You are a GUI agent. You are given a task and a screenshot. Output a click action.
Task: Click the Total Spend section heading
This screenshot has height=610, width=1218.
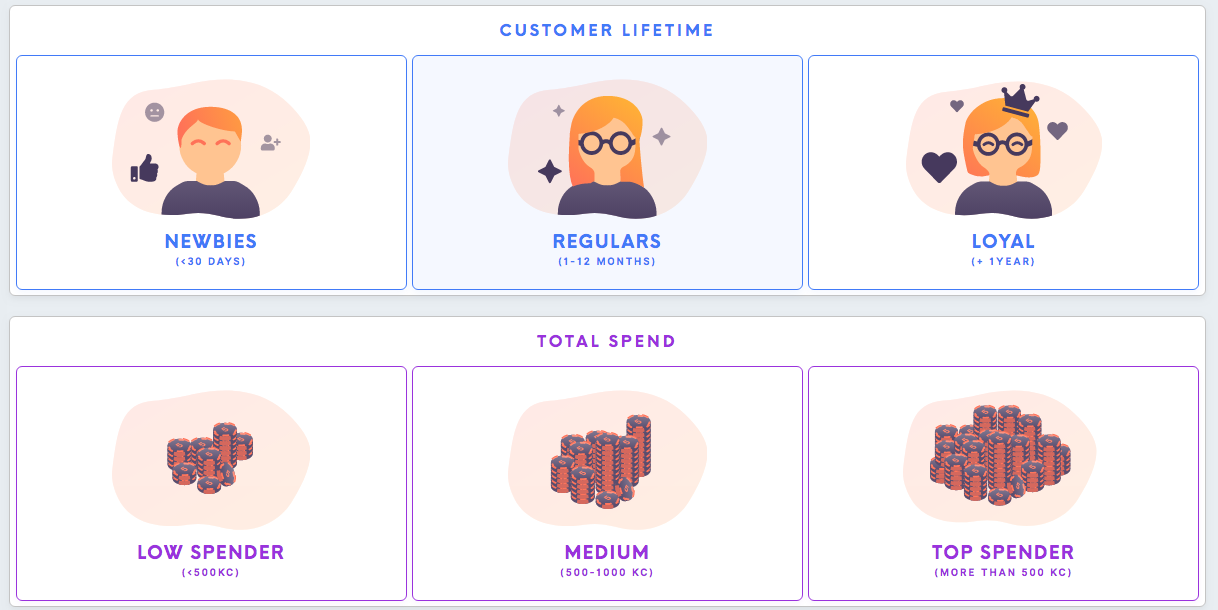coord(607,341)
